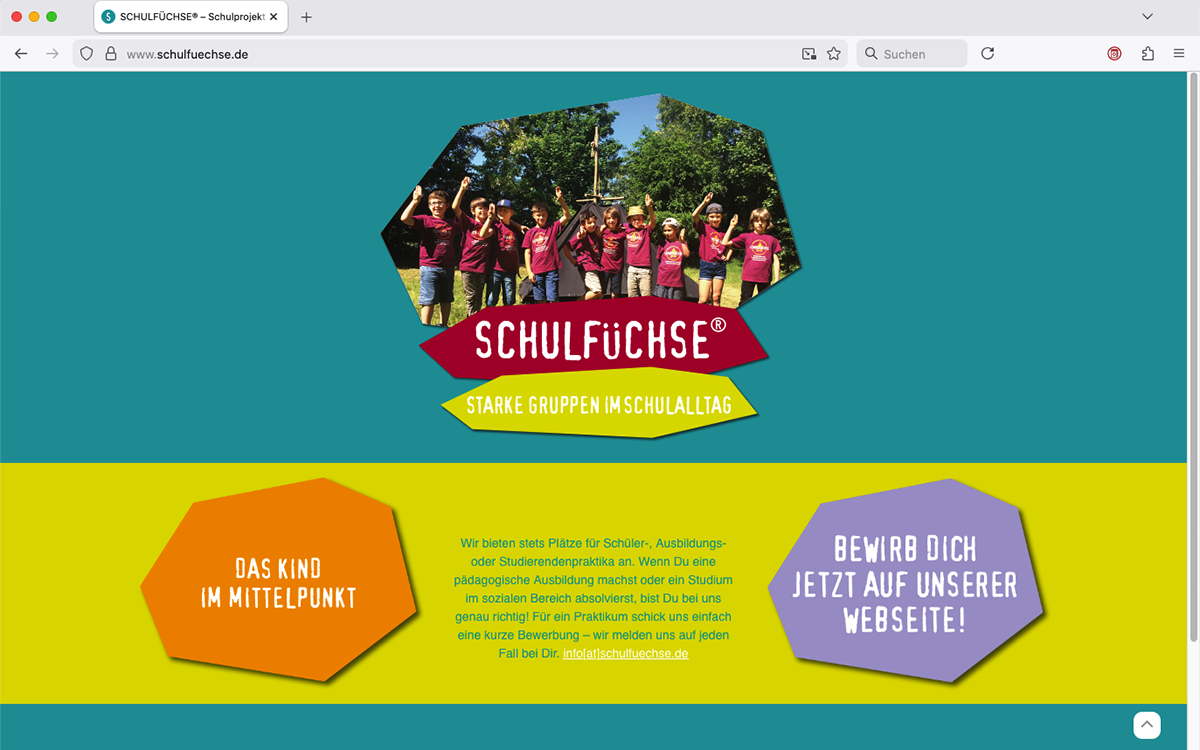Expand the list all tabs chevron
1200x750 pixels.
1147,17
